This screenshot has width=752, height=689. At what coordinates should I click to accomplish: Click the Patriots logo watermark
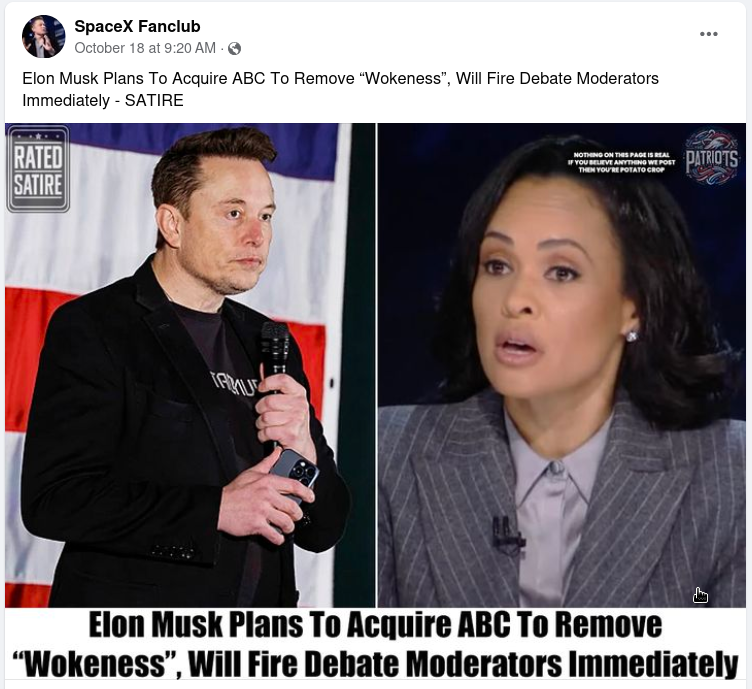click(711, 157)
